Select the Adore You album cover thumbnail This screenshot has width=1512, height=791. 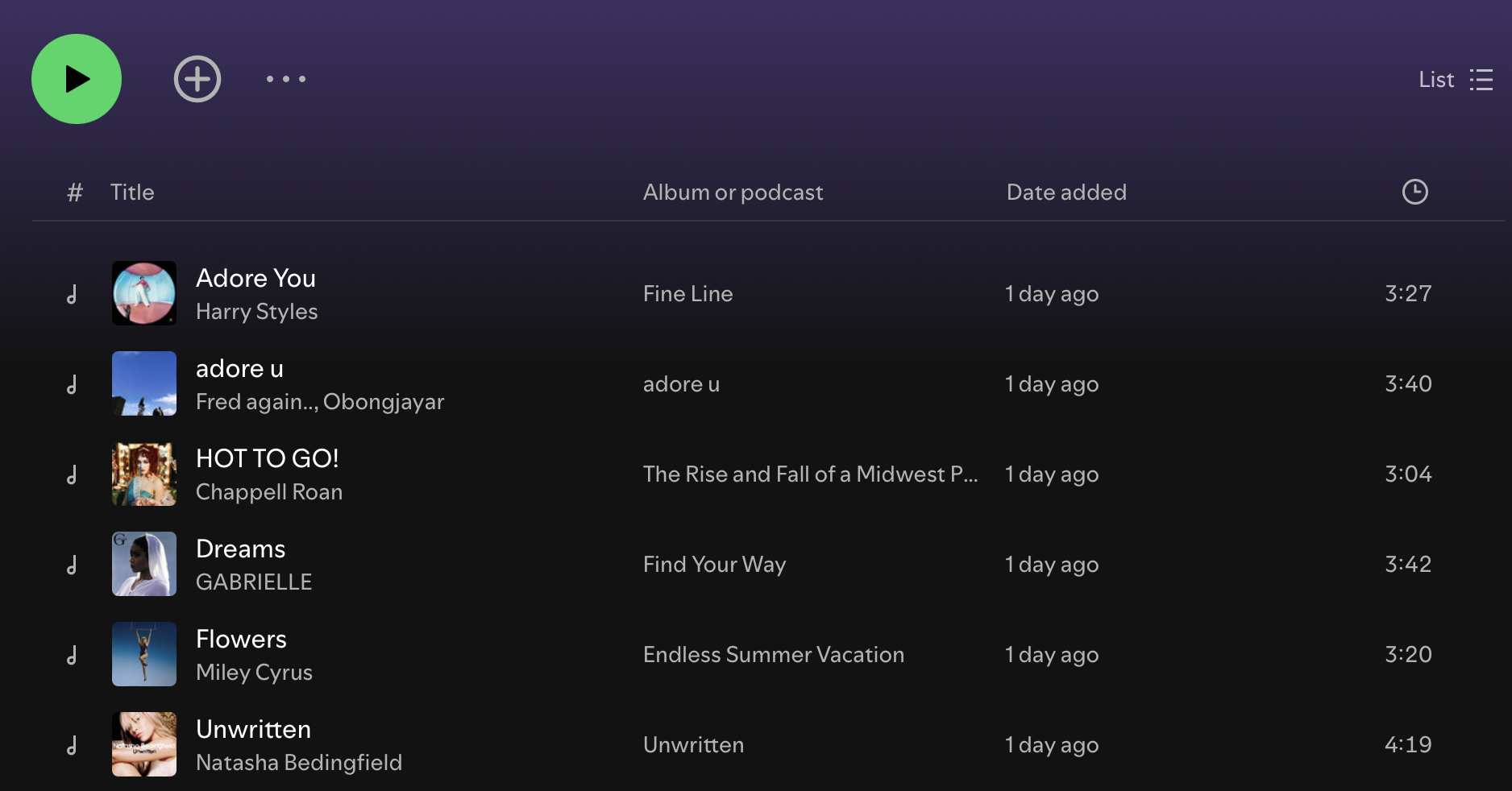[144, 293]
